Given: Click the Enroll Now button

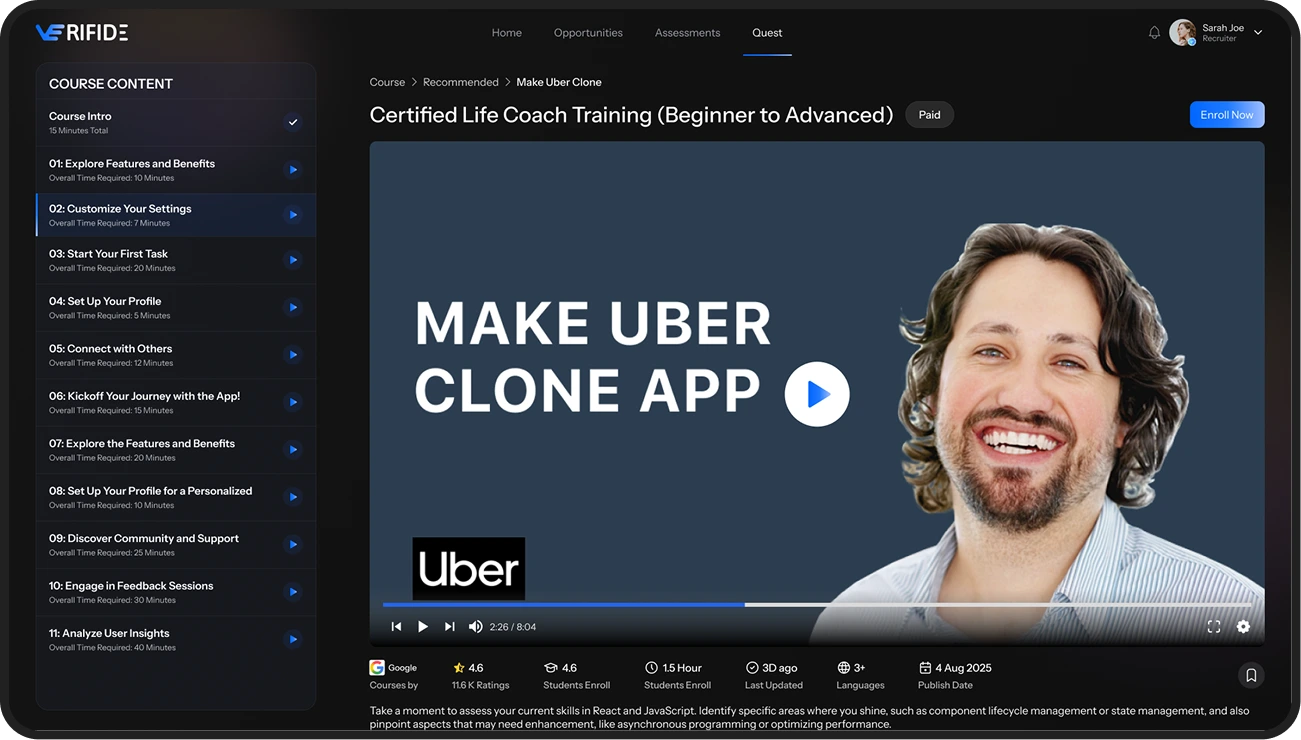Looking at the screenshot, I should (1226, 115).
